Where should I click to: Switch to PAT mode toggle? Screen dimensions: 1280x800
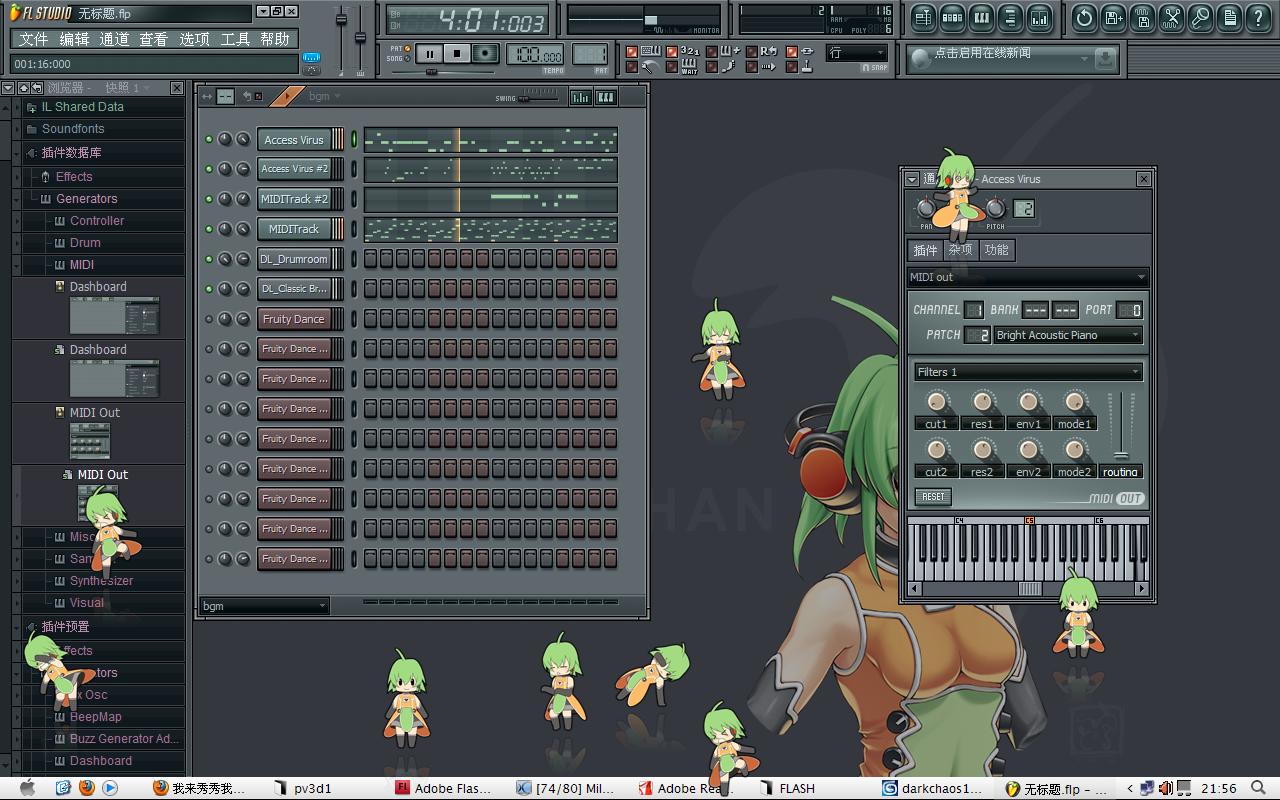click(x=409, y=48)
